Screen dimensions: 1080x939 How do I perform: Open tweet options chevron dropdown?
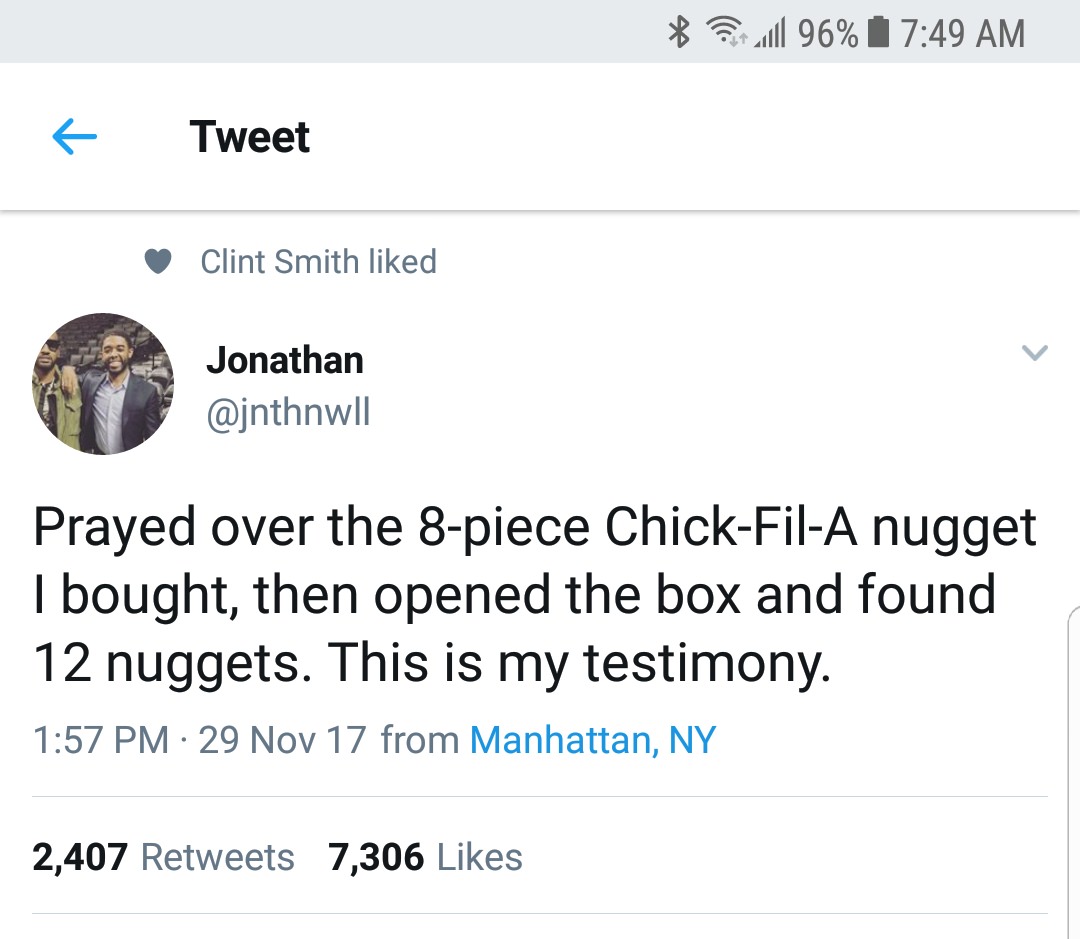pyautogui.click(x=1035, y=353)
